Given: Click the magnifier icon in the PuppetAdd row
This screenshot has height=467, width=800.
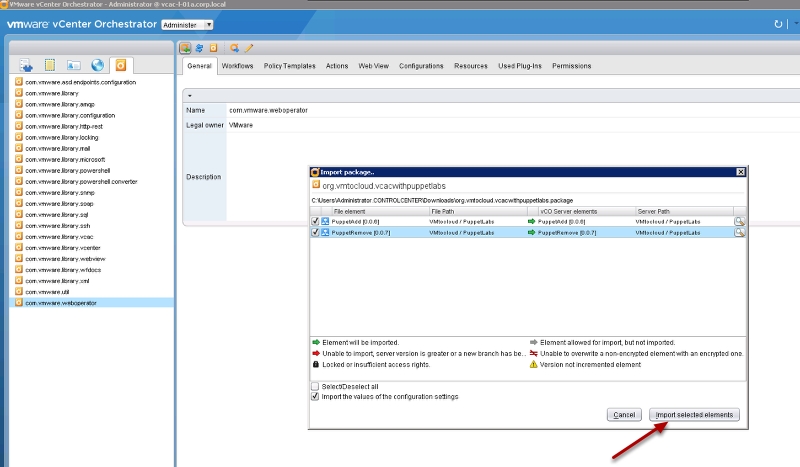Looking at the screenshot, I should pyautogui.click(x=739, y=222).
